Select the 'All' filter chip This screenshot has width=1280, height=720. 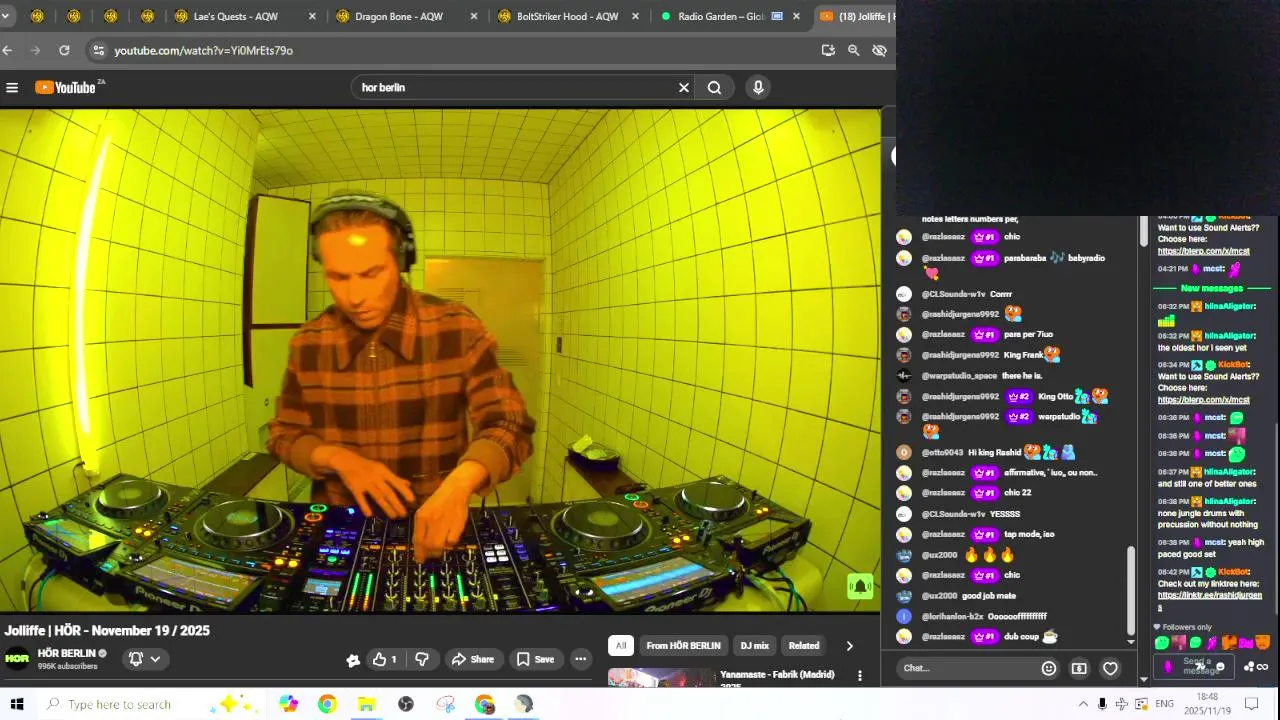coord(621,646)
